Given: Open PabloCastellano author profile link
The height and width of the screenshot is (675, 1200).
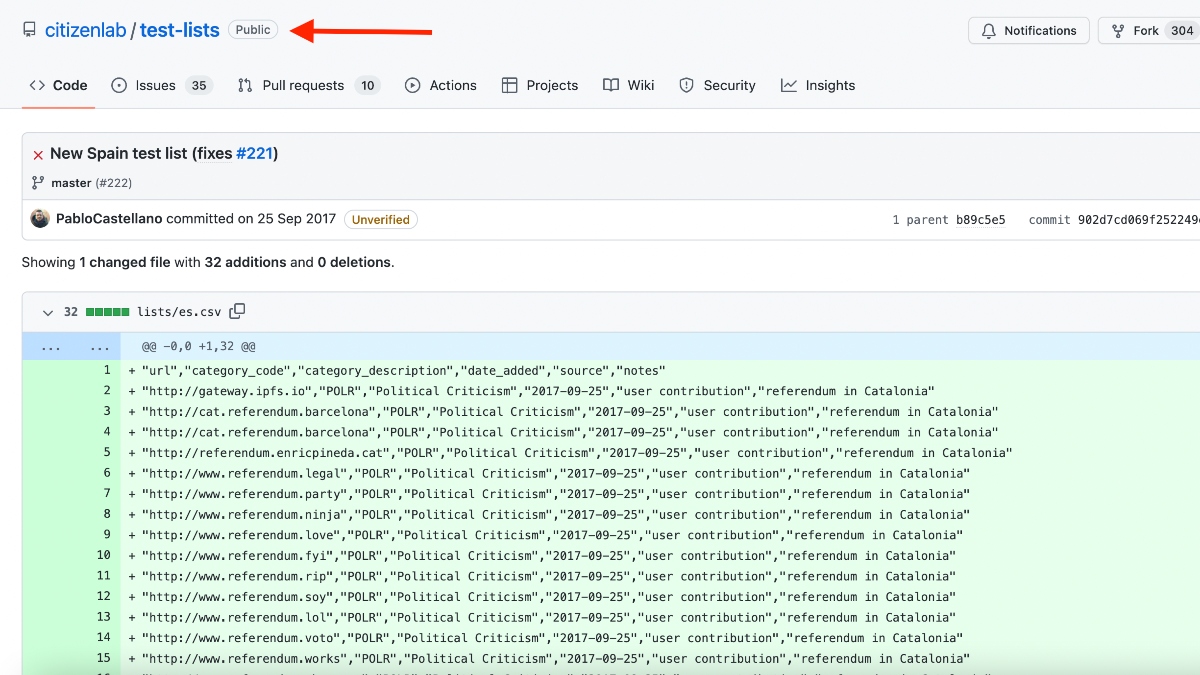Looking at the screenshot, I should [x=109, y=218].
